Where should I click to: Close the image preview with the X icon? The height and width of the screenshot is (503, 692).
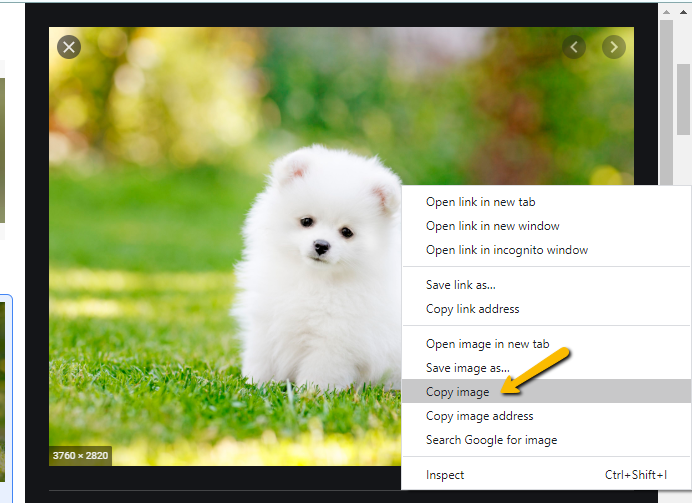point(68,47)
